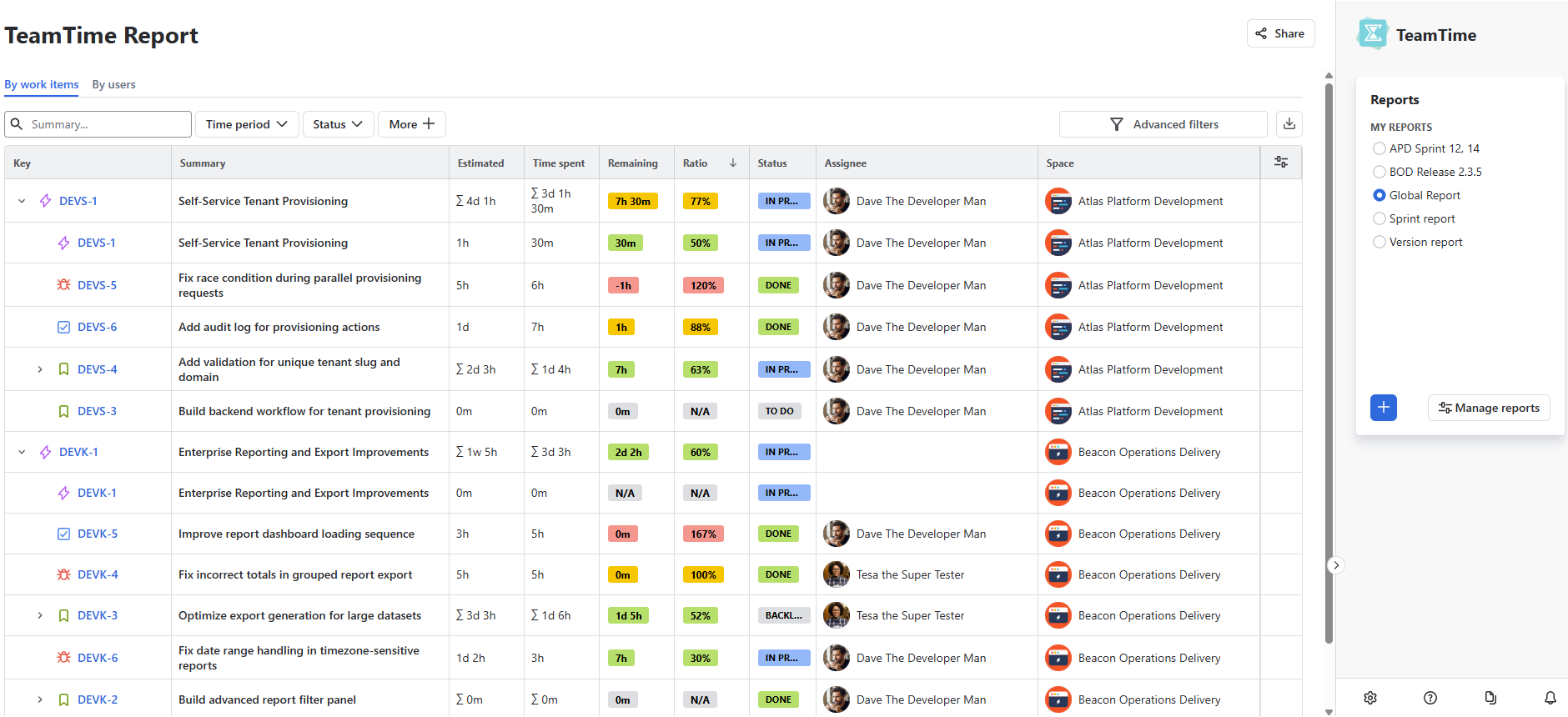Open the Status filter dropdown
Image resolution: width=1568 pixels, height=717 pixels.
(338, 124)
